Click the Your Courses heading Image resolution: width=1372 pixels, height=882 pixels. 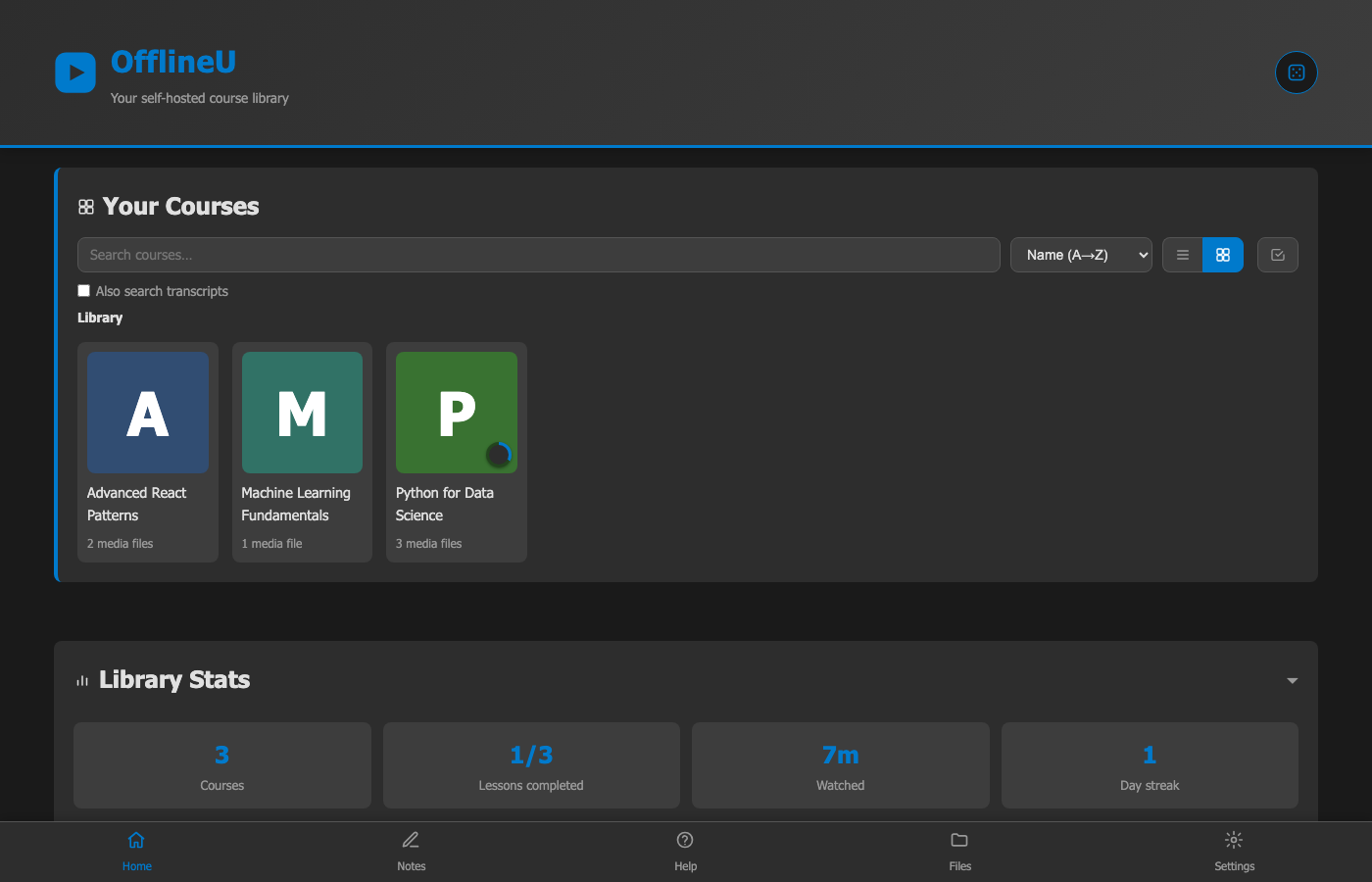[181, 207]
